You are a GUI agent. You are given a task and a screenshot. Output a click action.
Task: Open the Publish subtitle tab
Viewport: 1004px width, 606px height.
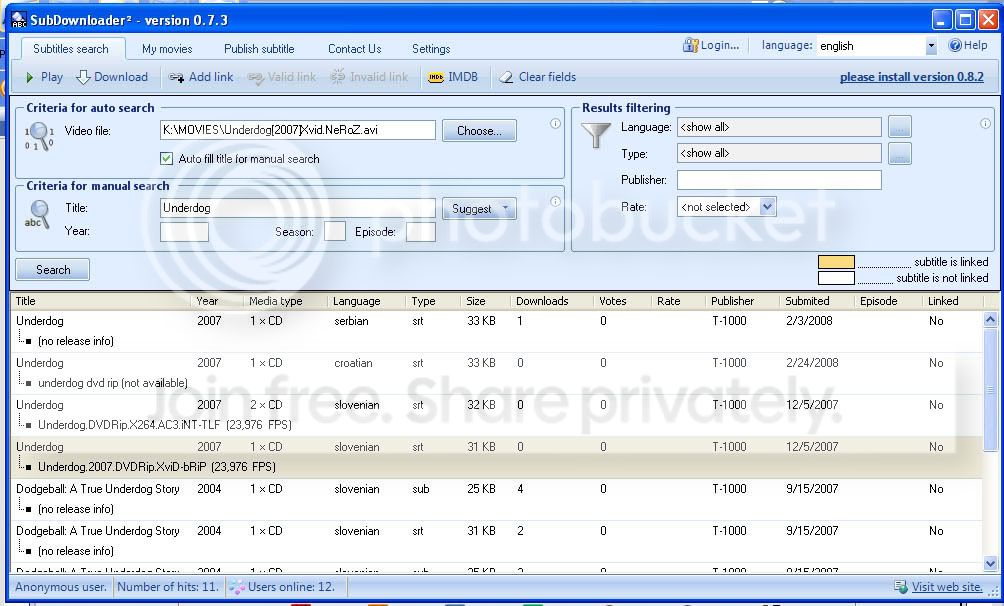tap(259, 49)
